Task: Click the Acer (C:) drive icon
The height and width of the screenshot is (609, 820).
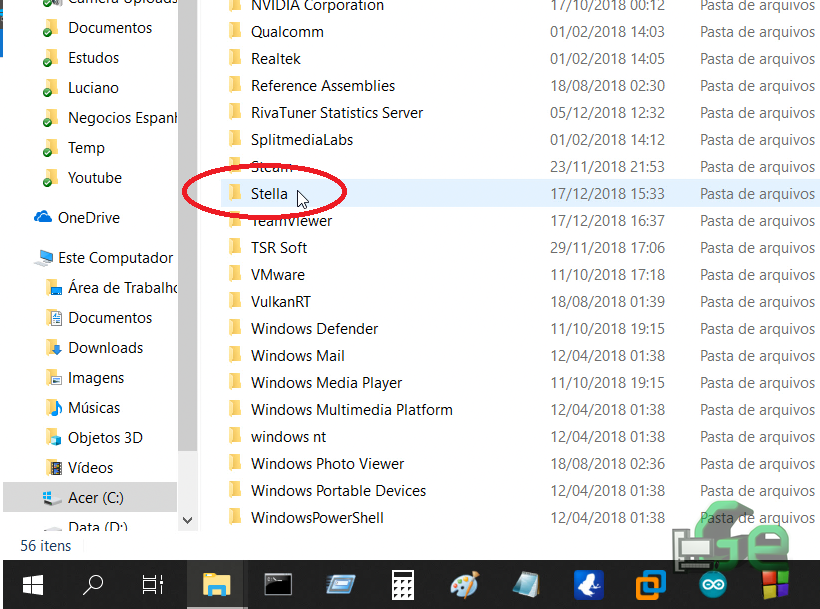Action: tap(52, 498)
